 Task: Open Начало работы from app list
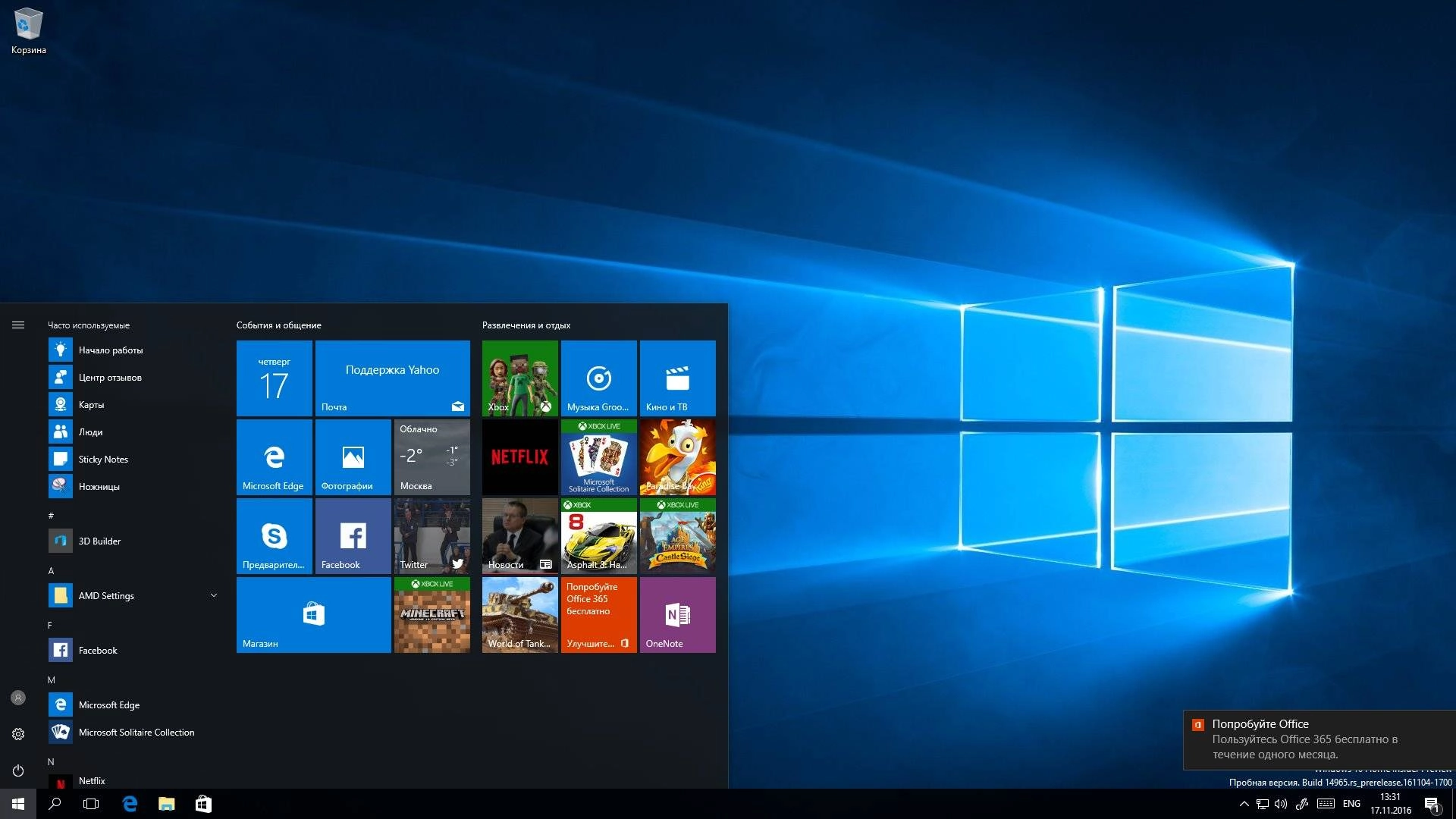[x=133, y=350]
